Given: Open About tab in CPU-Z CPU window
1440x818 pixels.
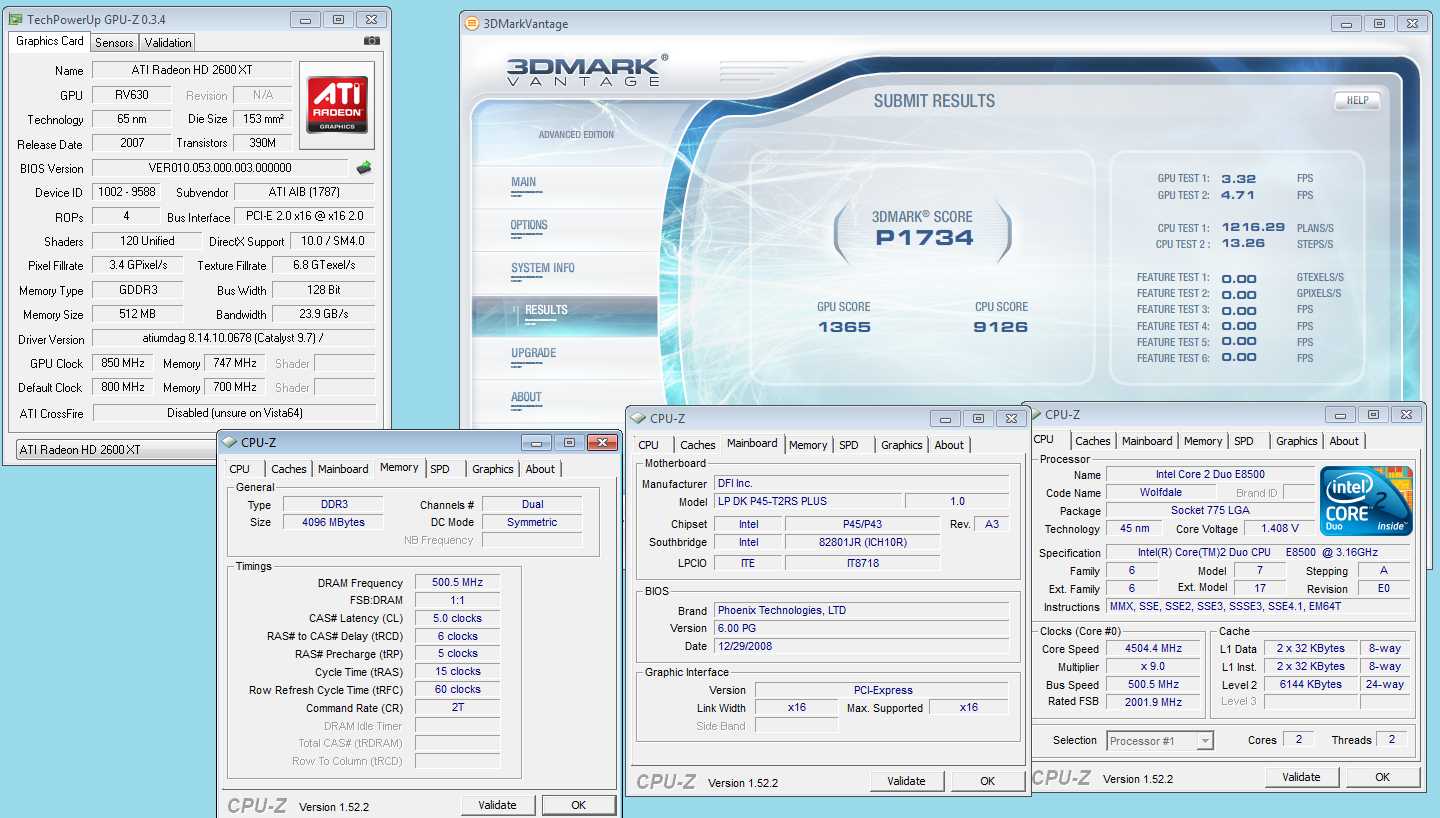Looking at the screenshot, I should tap(1344, 441).
